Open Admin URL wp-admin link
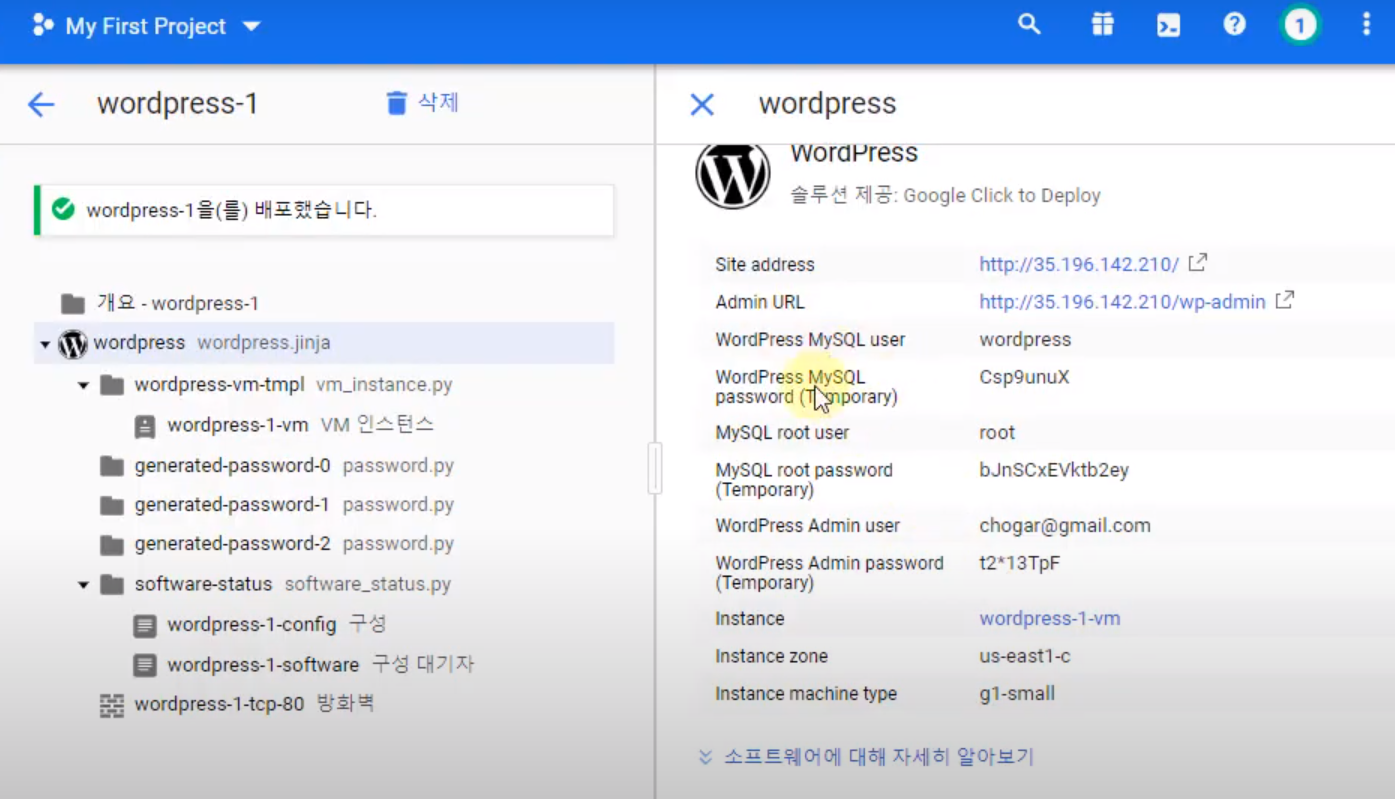 [x=1122, y=302]
